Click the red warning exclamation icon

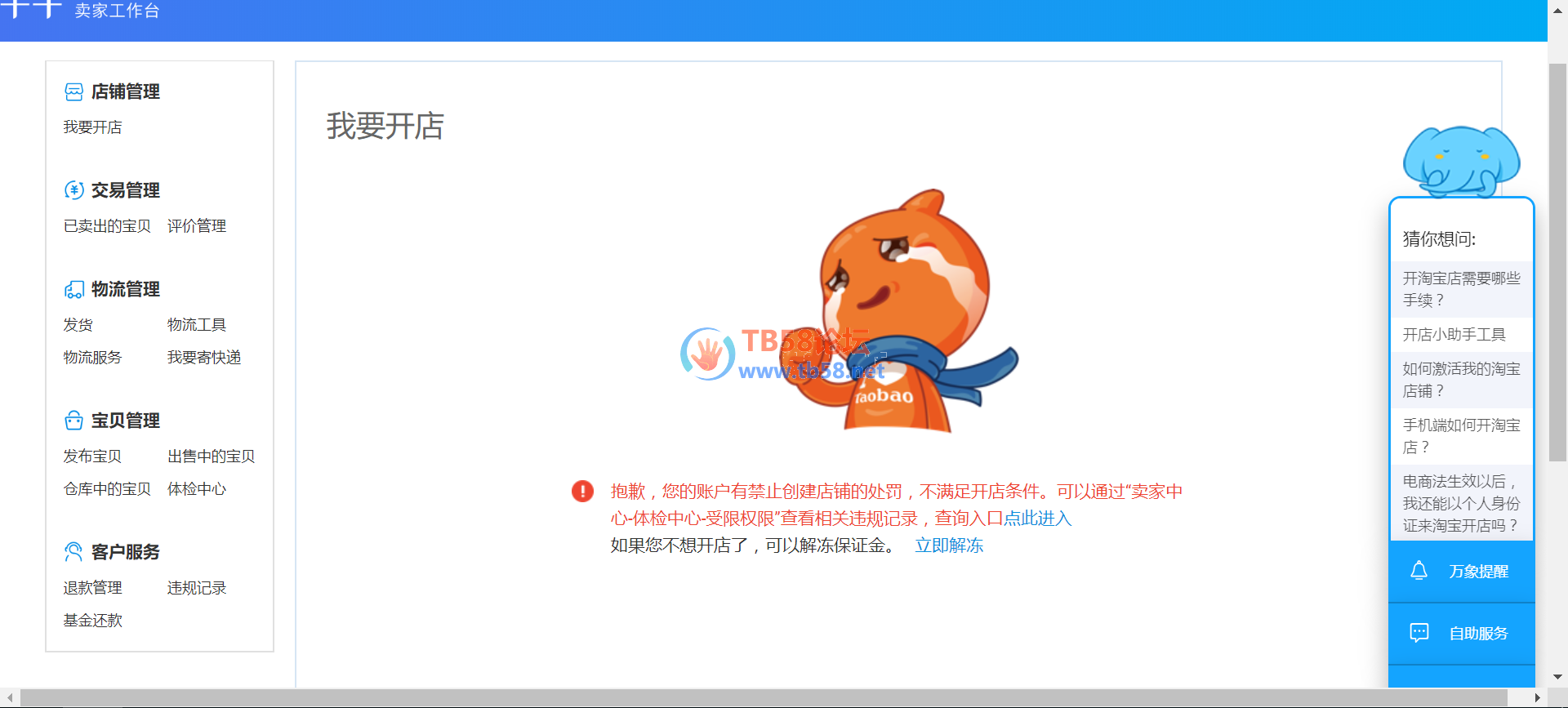coord(582,491)
